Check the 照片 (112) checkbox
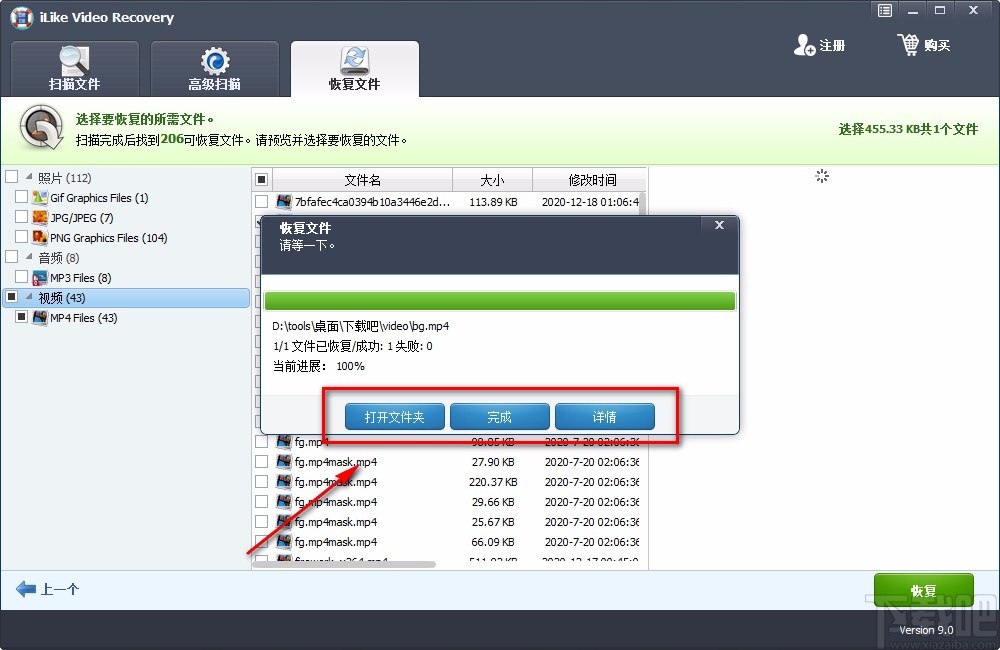The width and height of the screenshot is (1000, 650). [12, 177]
